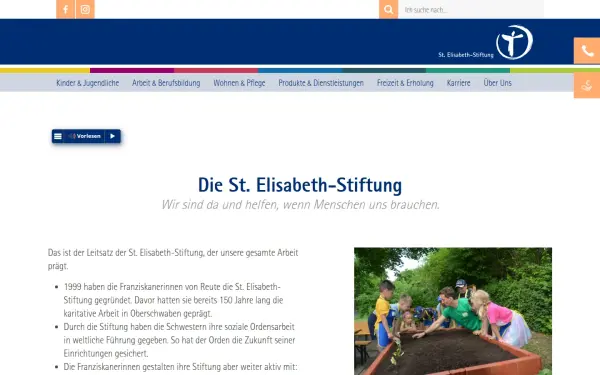Click the logo text 'St. Elisabeth-Stiftung' in header
Screen dimensions: 600x375
click(466, 55)
